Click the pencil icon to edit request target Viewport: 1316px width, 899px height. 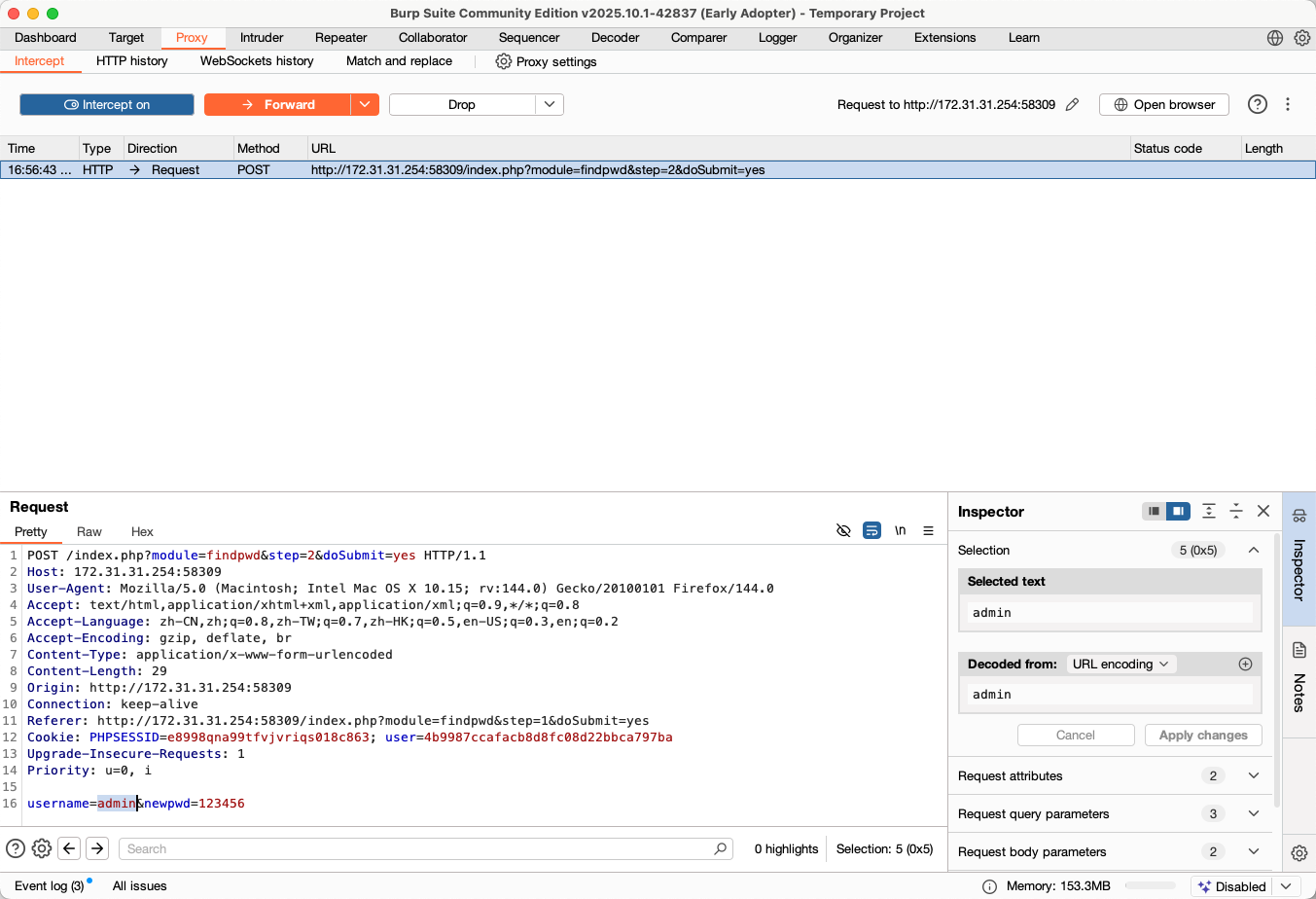point(1072,104)
